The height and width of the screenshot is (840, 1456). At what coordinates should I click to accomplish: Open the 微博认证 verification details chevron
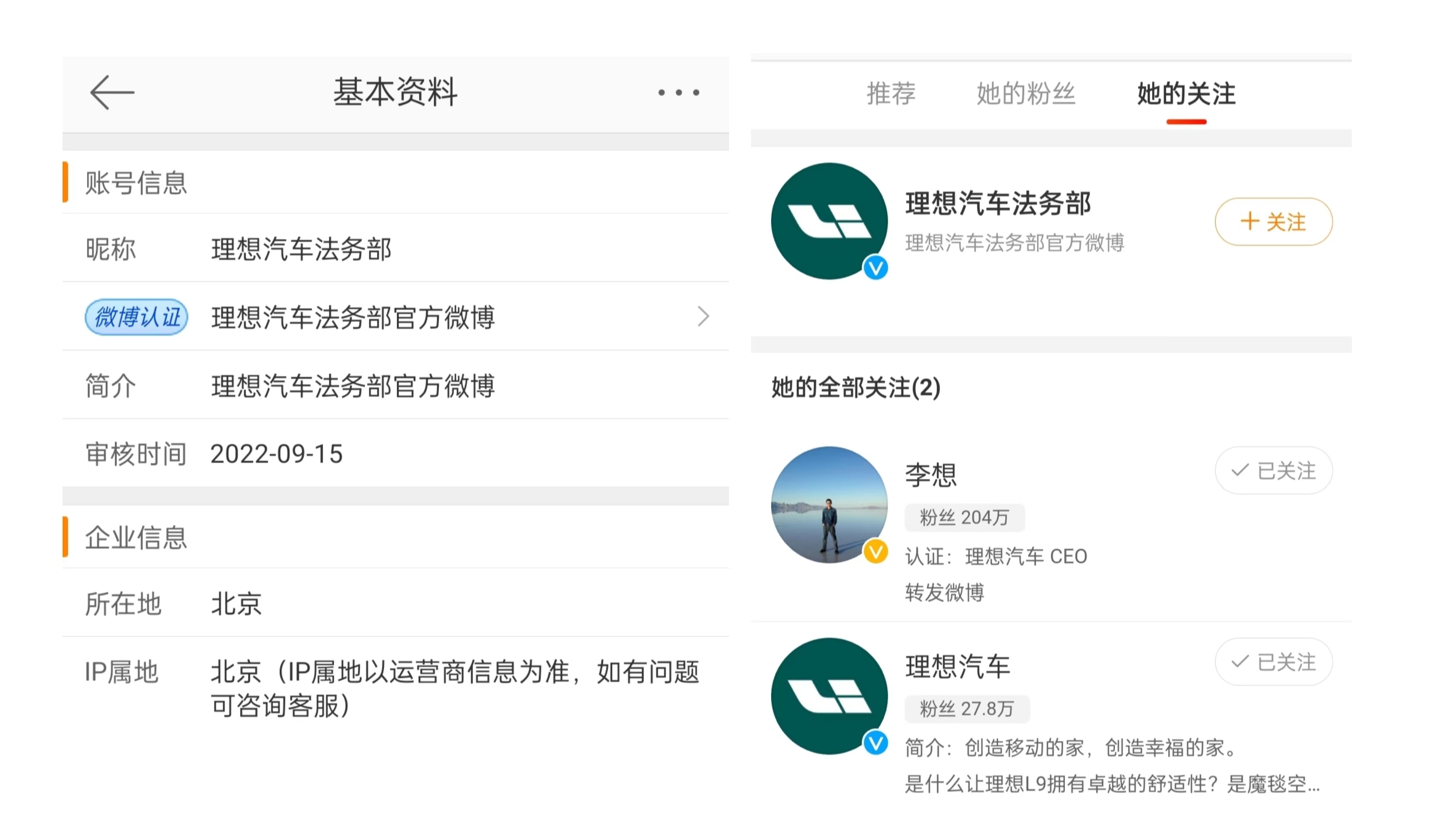[x=703, y=316]
